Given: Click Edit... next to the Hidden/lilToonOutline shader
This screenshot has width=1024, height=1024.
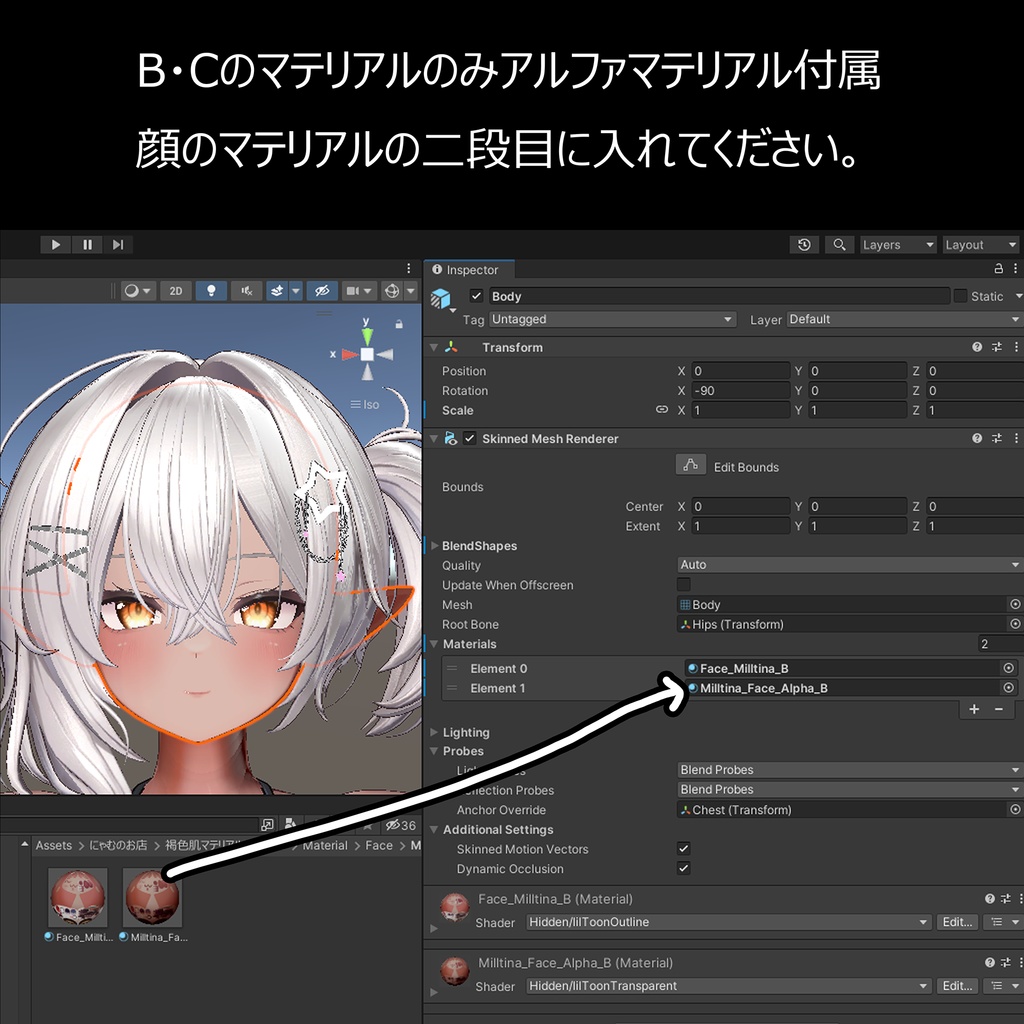Looking at the screenshot, I should click(956, 922).
